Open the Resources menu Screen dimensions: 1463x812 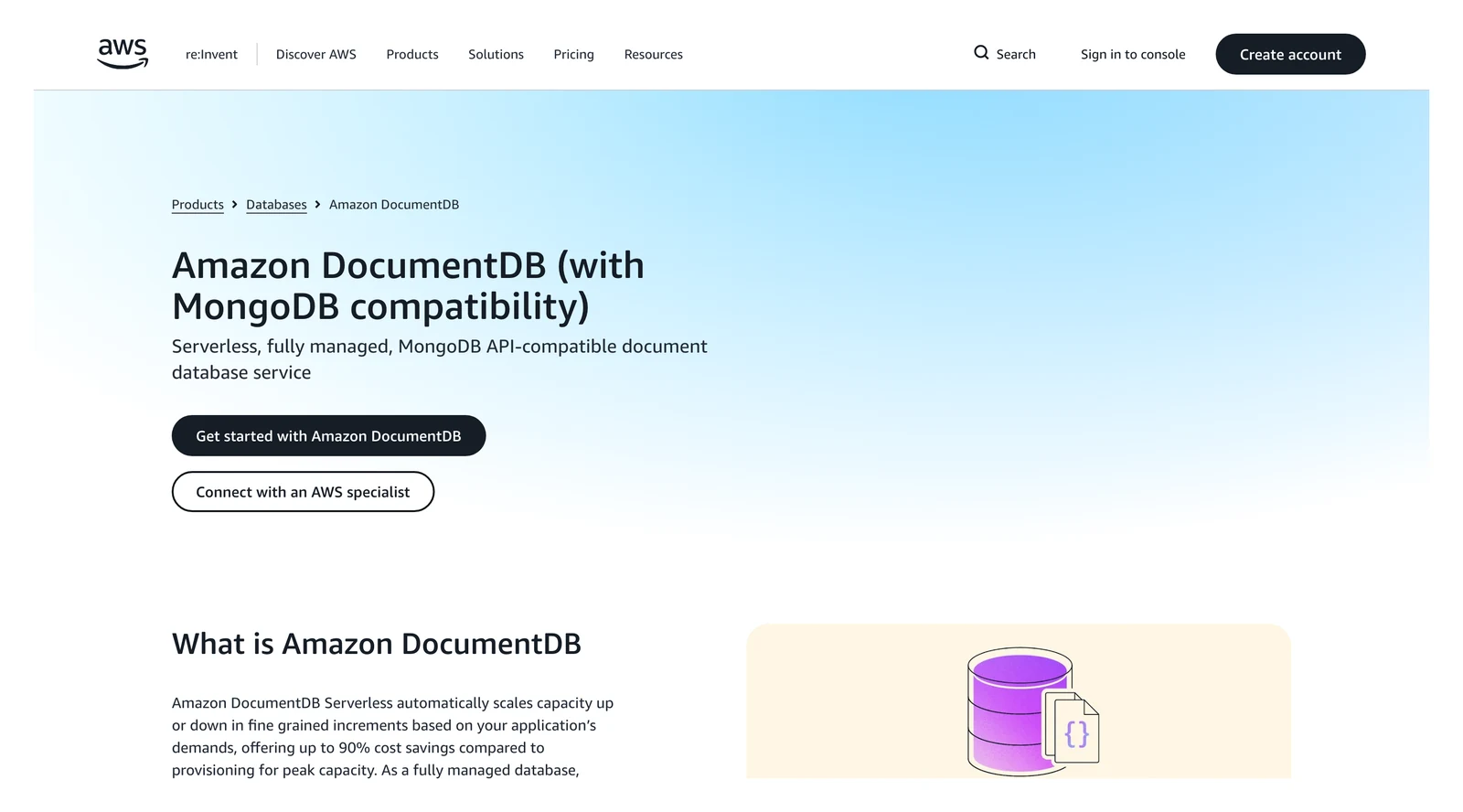[654, 55]
